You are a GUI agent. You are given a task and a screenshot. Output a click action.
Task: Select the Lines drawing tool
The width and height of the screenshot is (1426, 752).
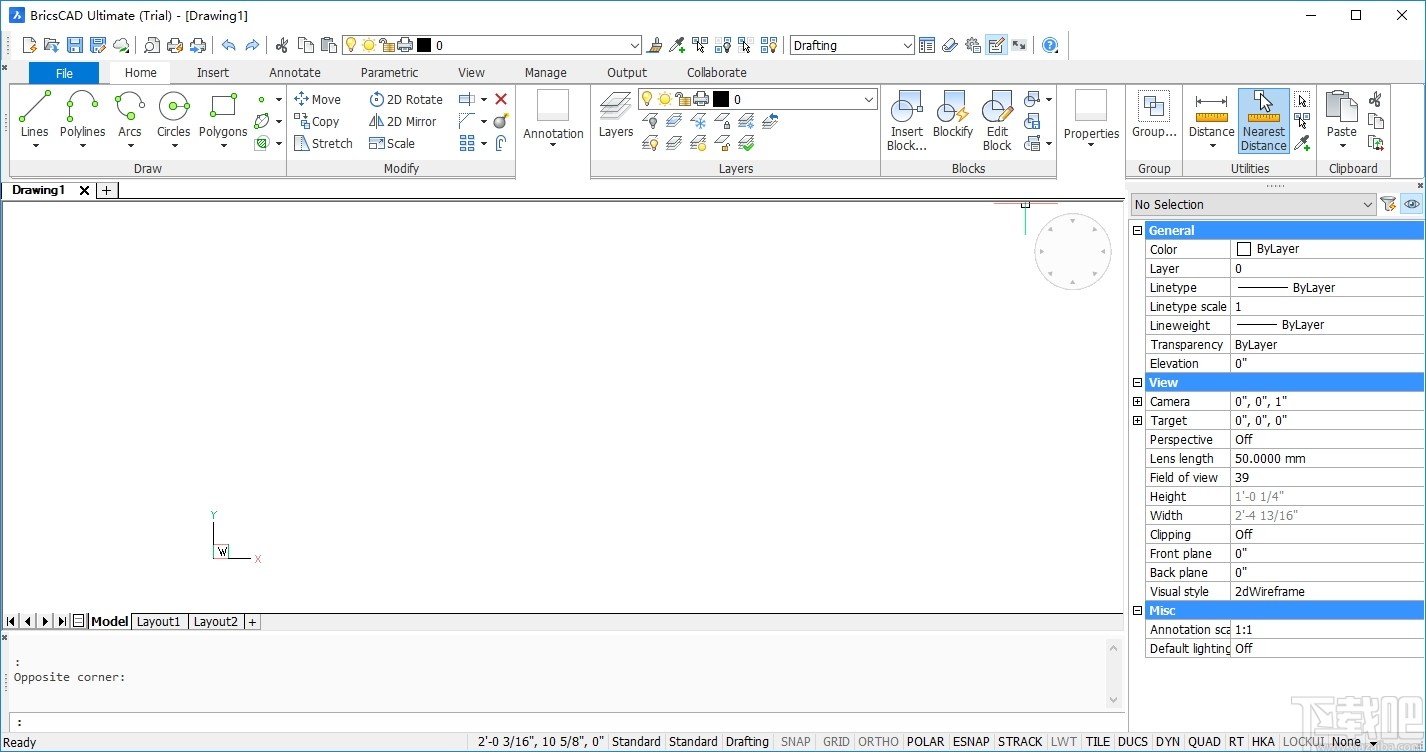coord(34,118)
